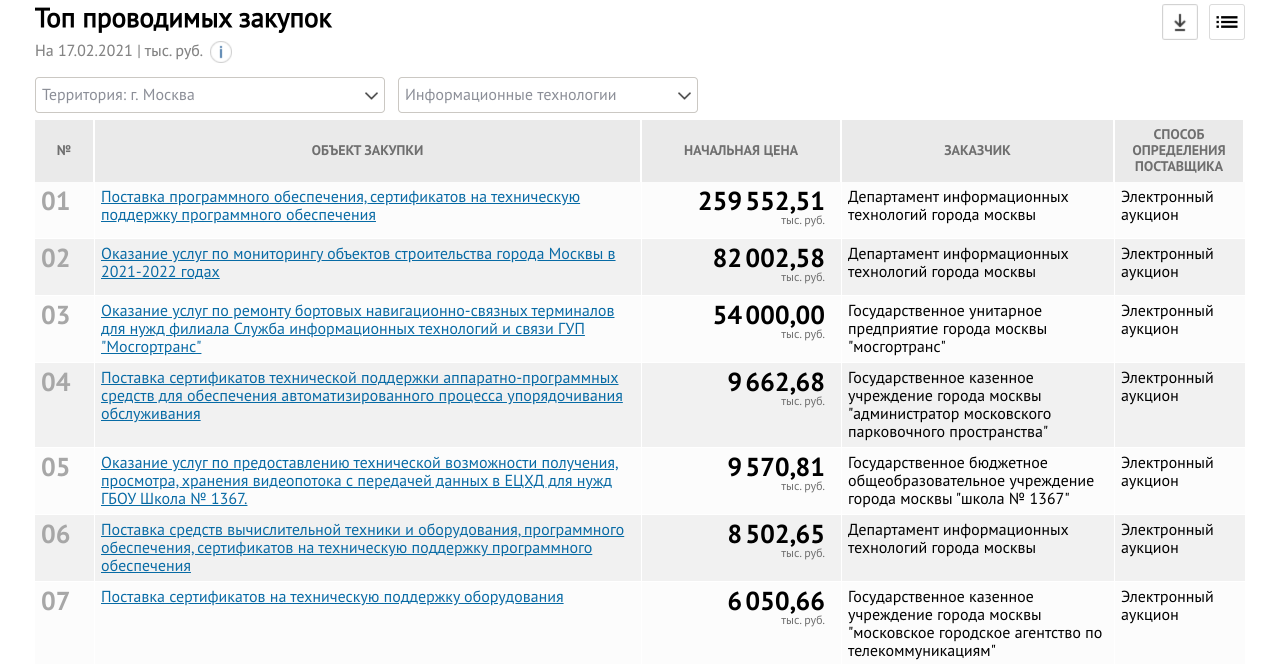
Task: Expand the Территория: г. Москва dropdown
Action: coord(210,95)
